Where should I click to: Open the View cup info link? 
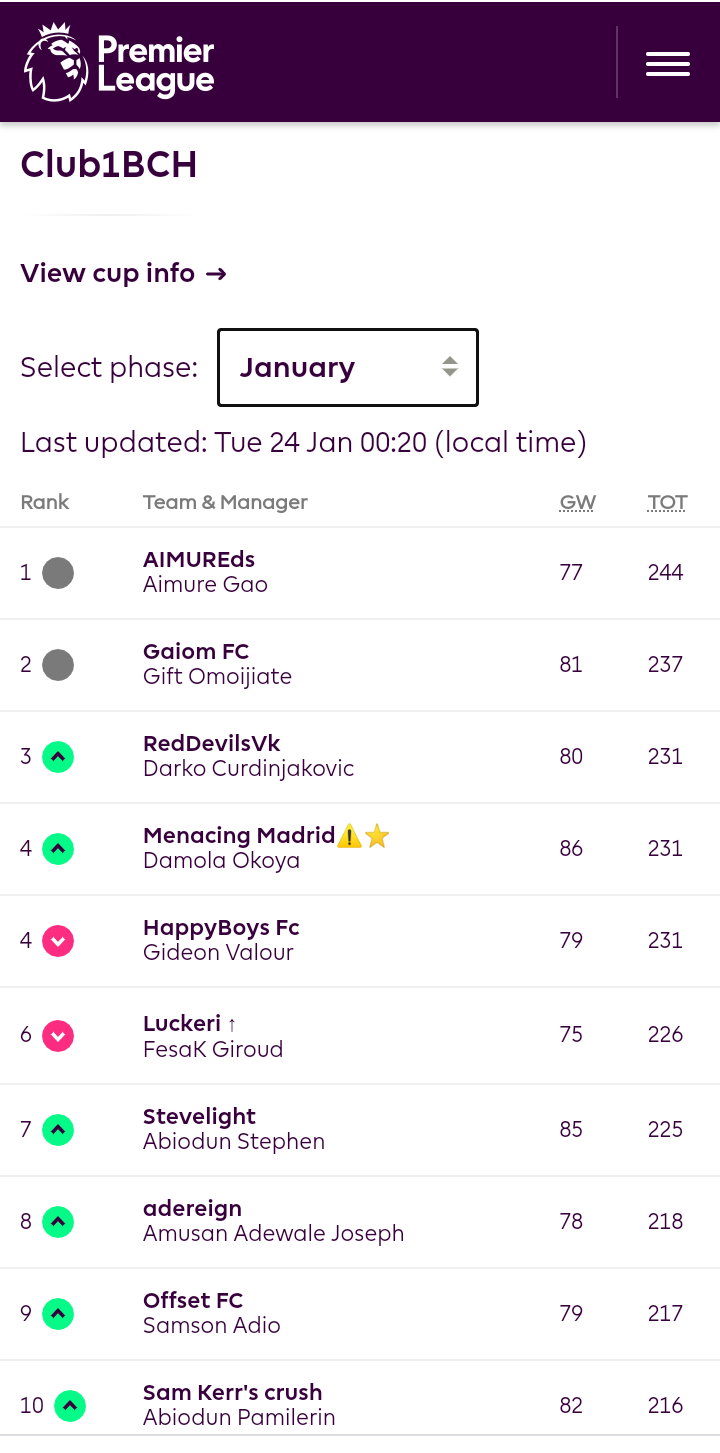coord(124,273)
